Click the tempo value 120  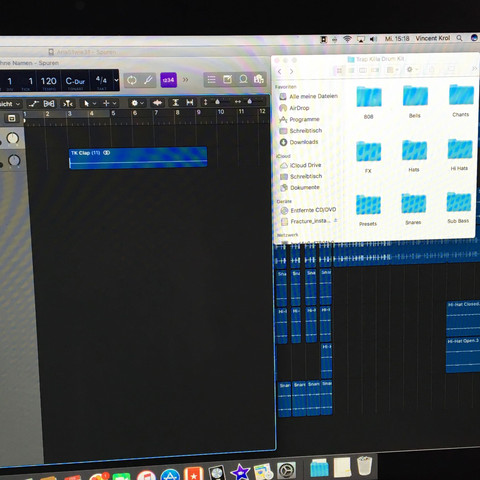[48, 81]
